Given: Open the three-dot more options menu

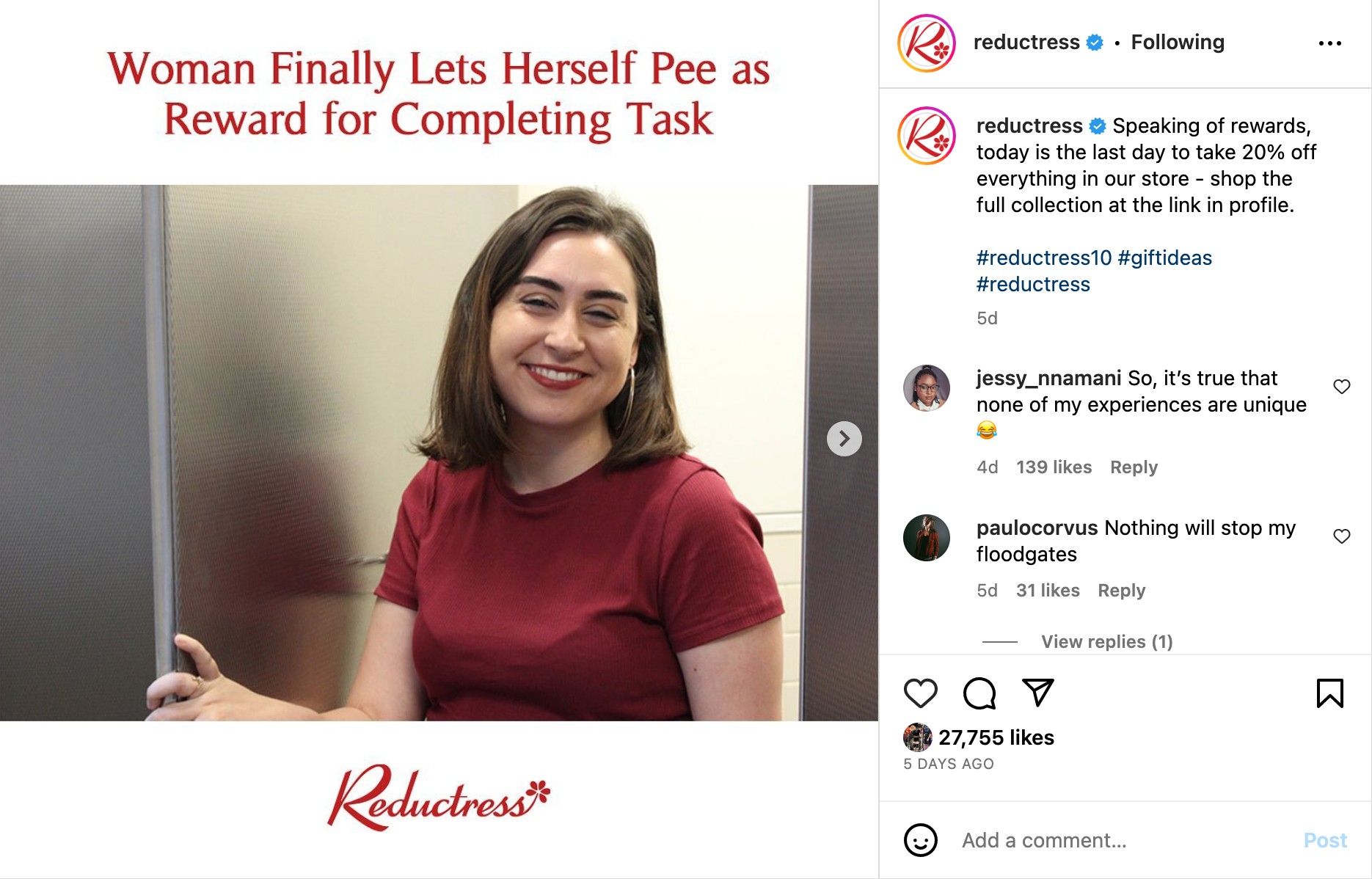Looking at the screenshot, I should (x=1329, y=43).
